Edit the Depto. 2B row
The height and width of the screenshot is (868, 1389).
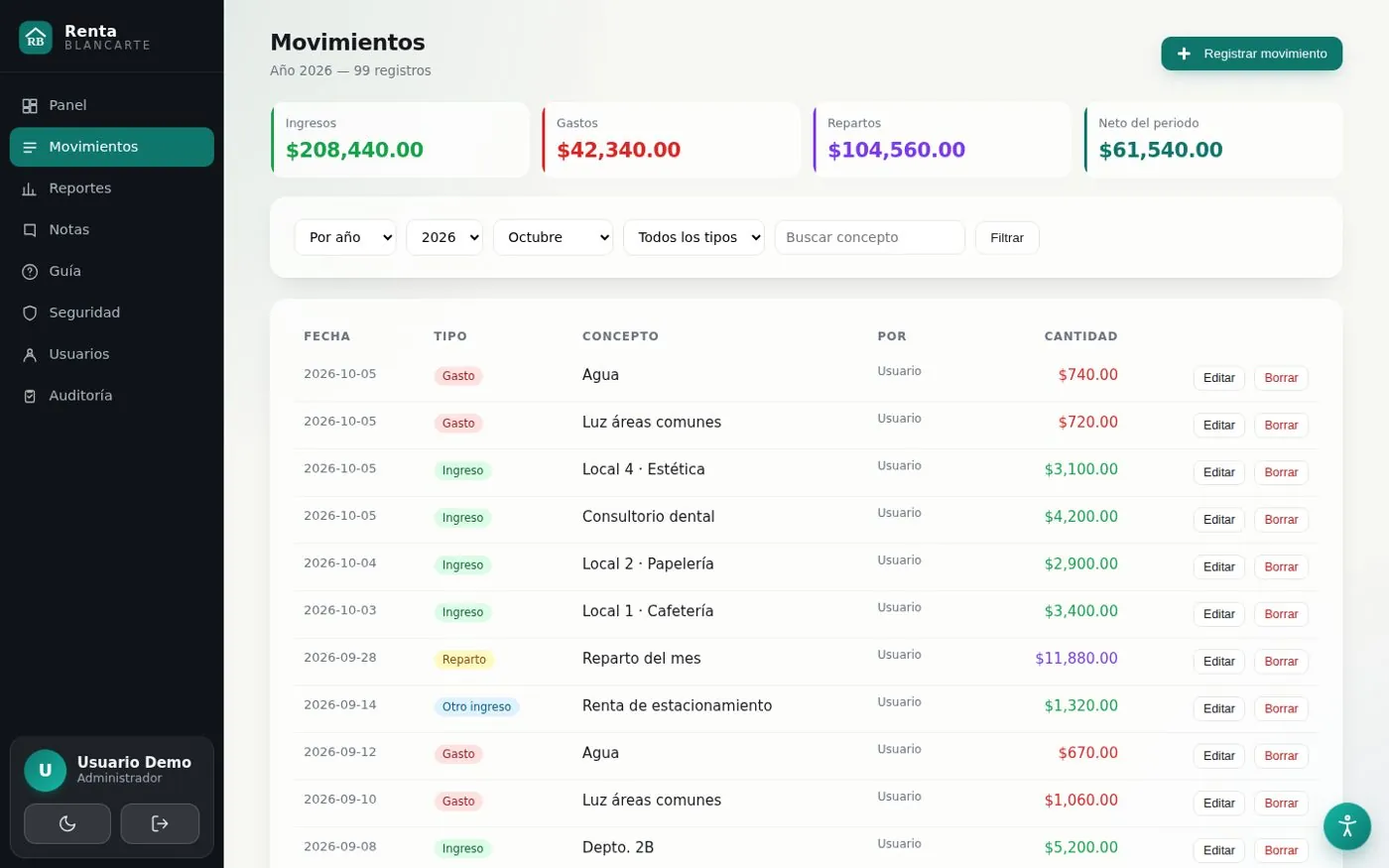[x=1218, y=850]
